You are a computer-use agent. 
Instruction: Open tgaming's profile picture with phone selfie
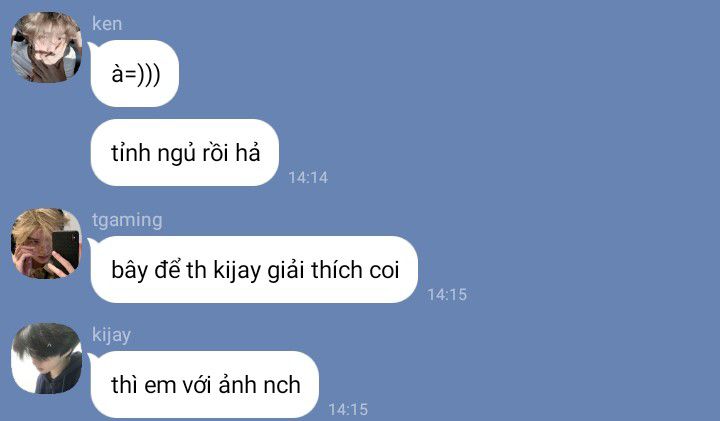[46, 244]
